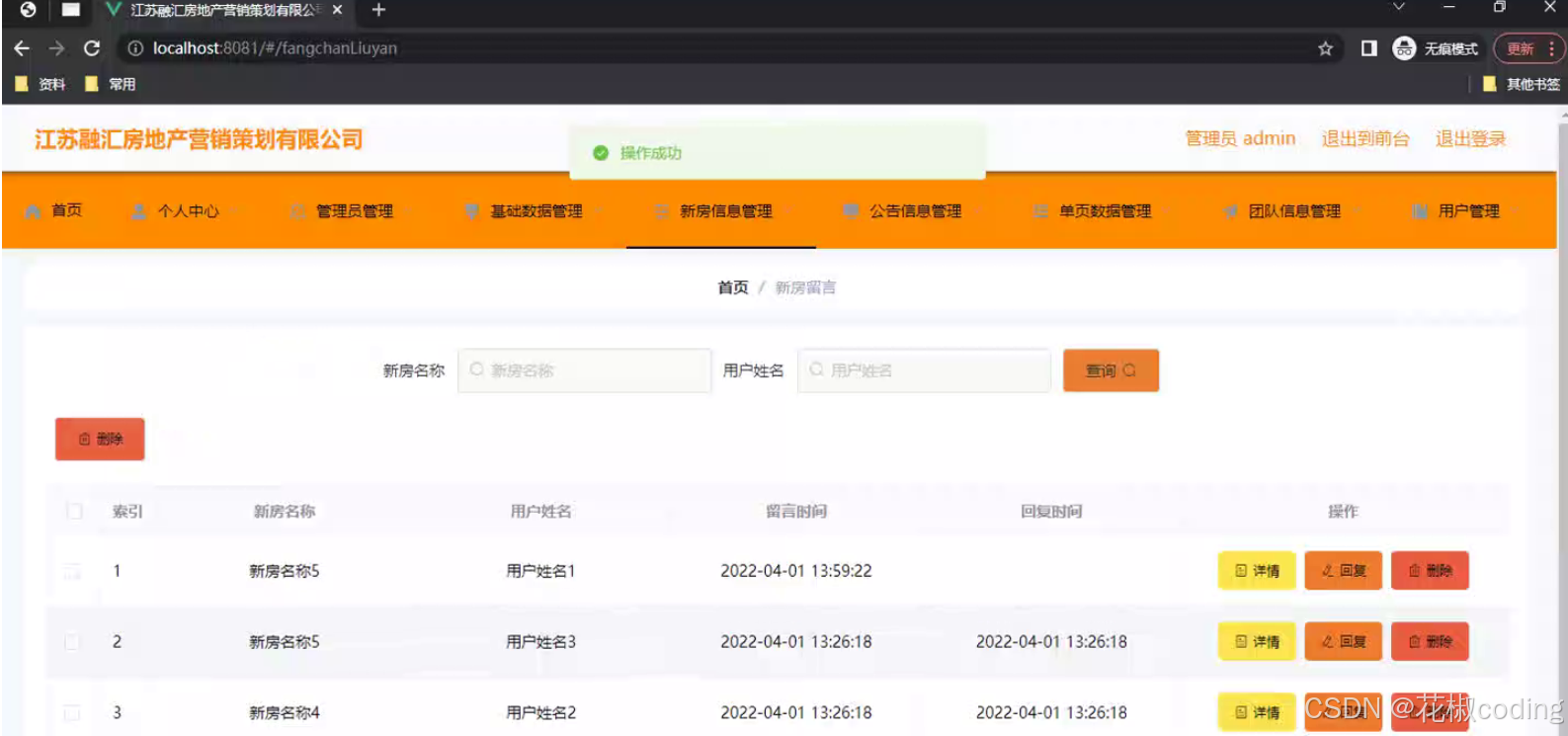Click 删除 for row 2 用户姓名3

tap(1430, 641)
